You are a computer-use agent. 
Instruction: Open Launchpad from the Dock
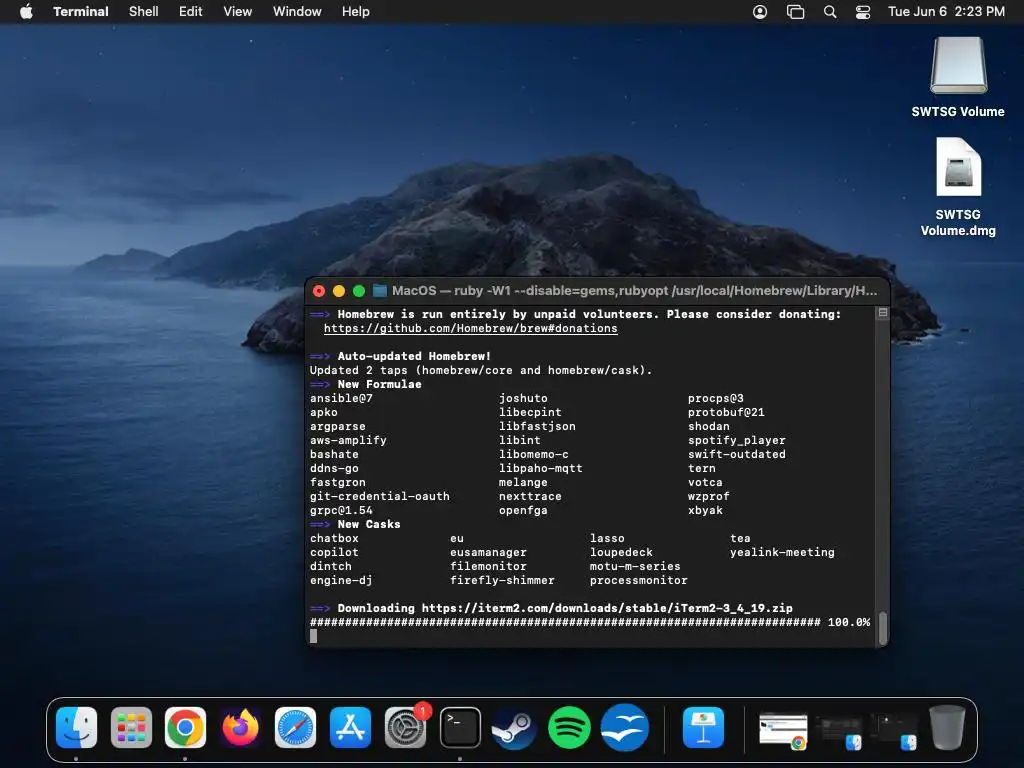click(131, 728)
